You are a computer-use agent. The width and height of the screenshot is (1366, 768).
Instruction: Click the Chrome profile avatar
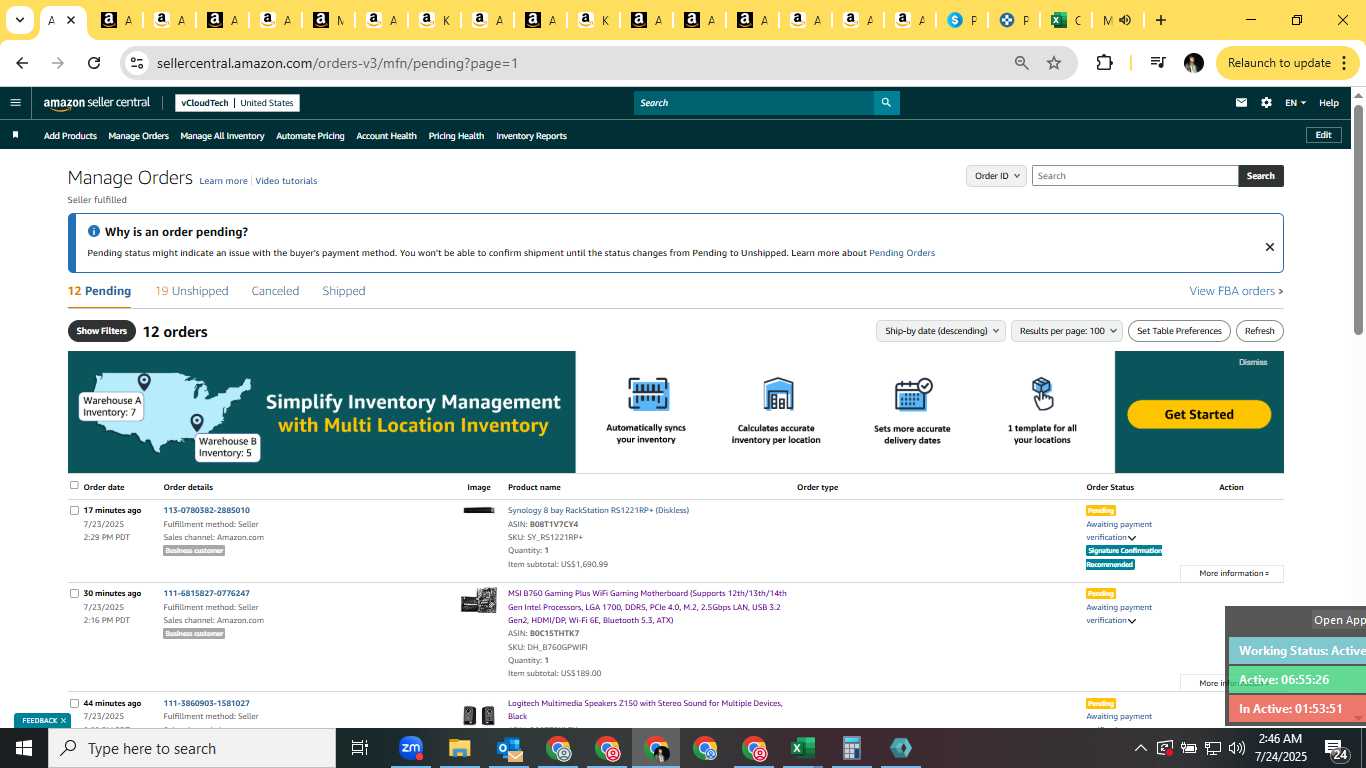click(x=1193, y=63)
